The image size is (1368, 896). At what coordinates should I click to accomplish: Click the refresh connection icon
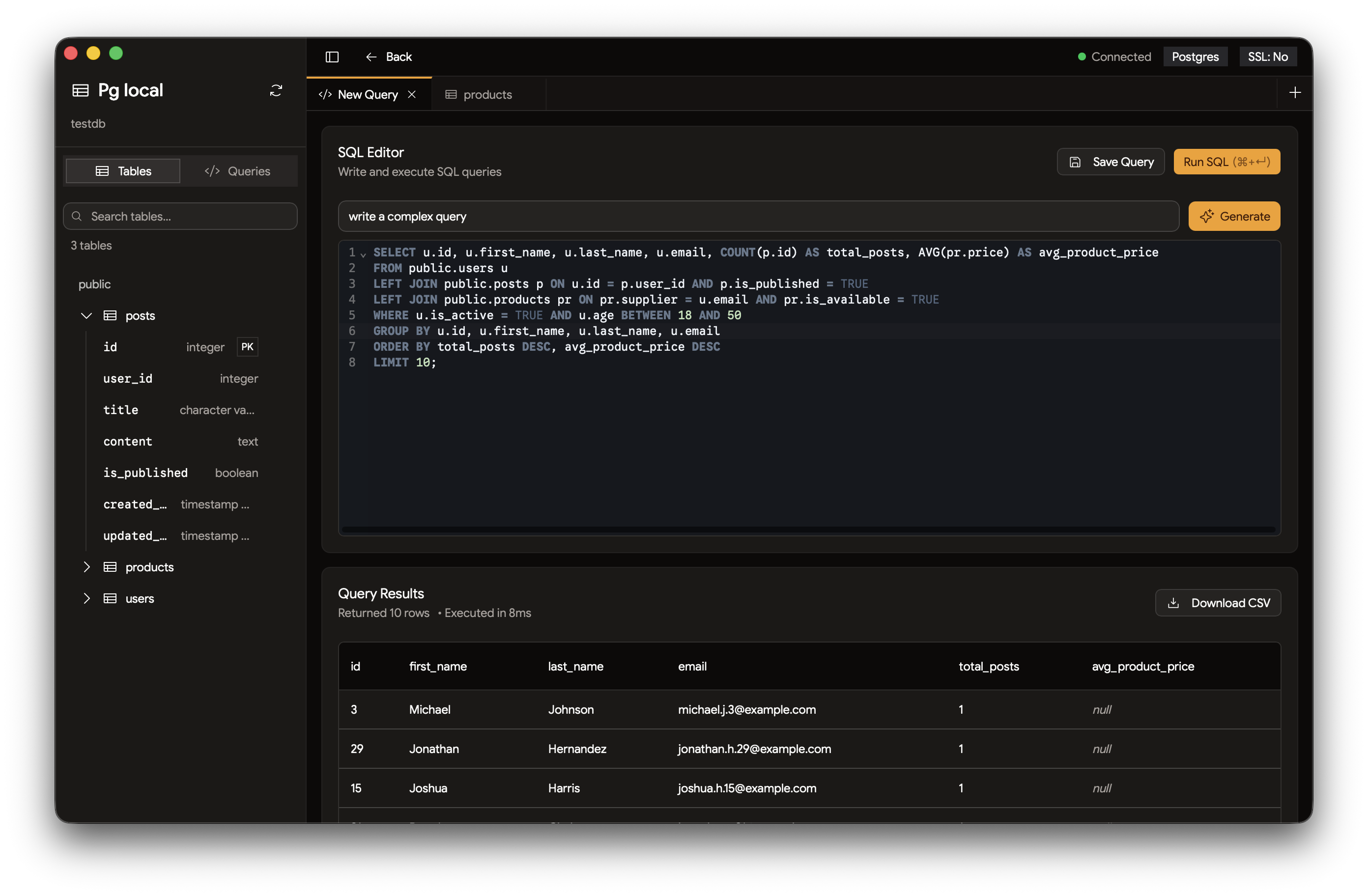tap(276, 91)
